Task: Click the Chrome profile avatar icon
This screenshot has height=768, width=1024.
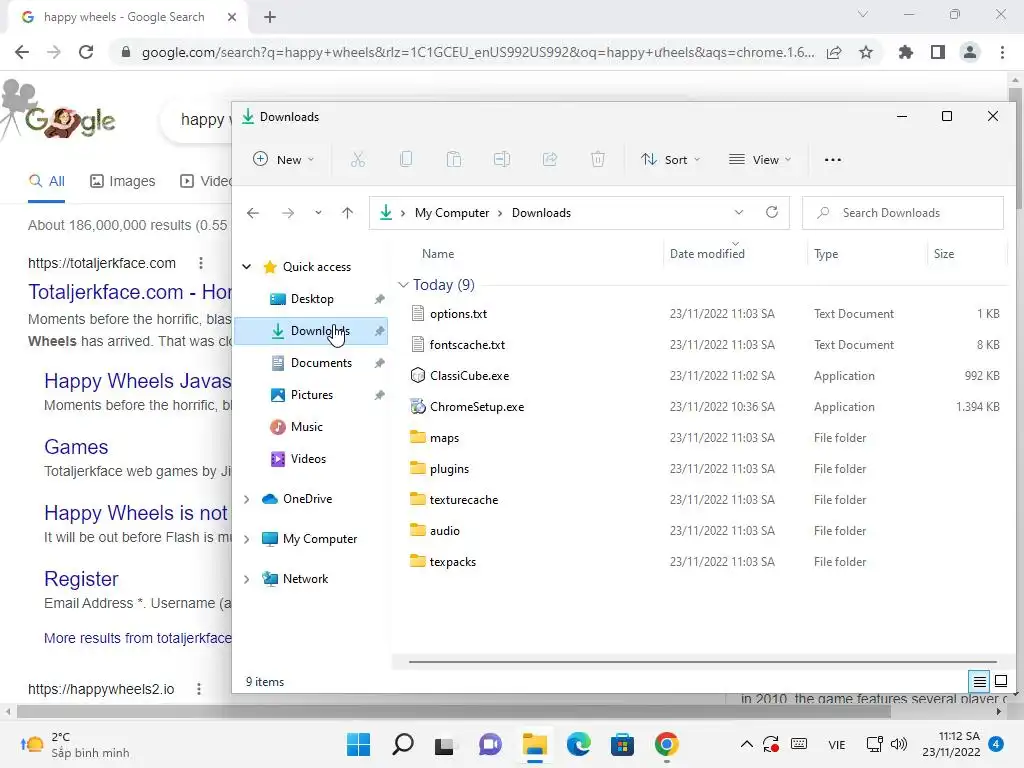Action: click(x=970, y=52)
